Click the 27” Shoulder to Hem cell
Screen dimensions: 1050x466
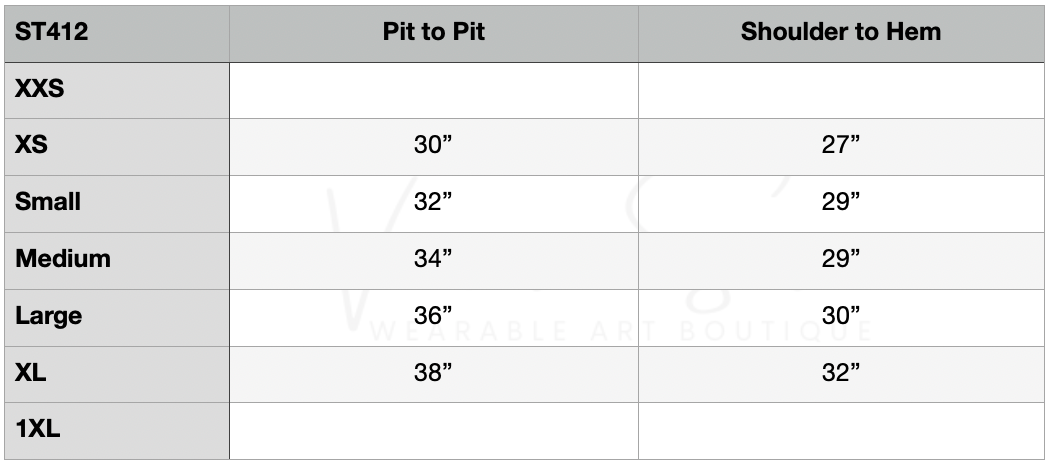(x=840, y=145)
